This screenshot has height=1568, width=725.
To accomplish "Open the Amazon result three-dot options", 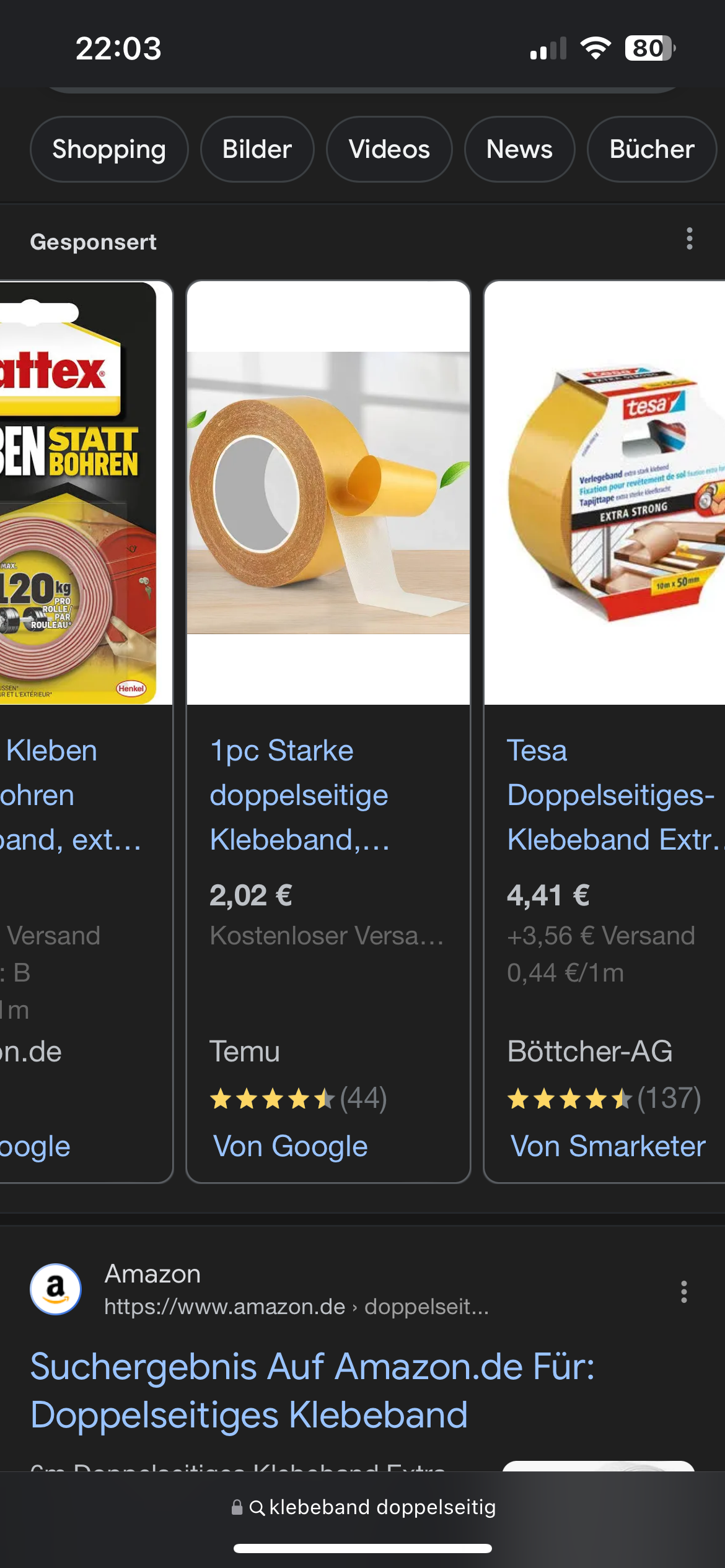I will pyautogui.click(x=683, y=1292).
